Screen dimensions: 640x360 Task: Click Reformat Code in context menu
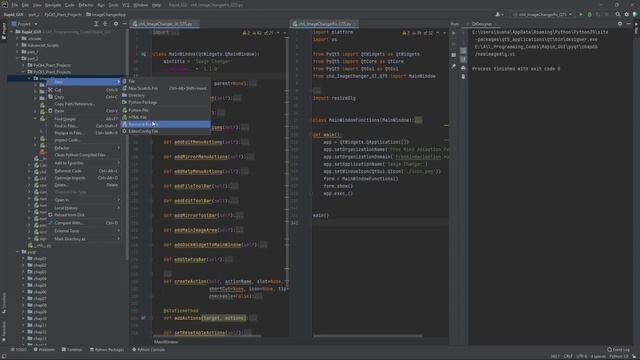point(83,171)
